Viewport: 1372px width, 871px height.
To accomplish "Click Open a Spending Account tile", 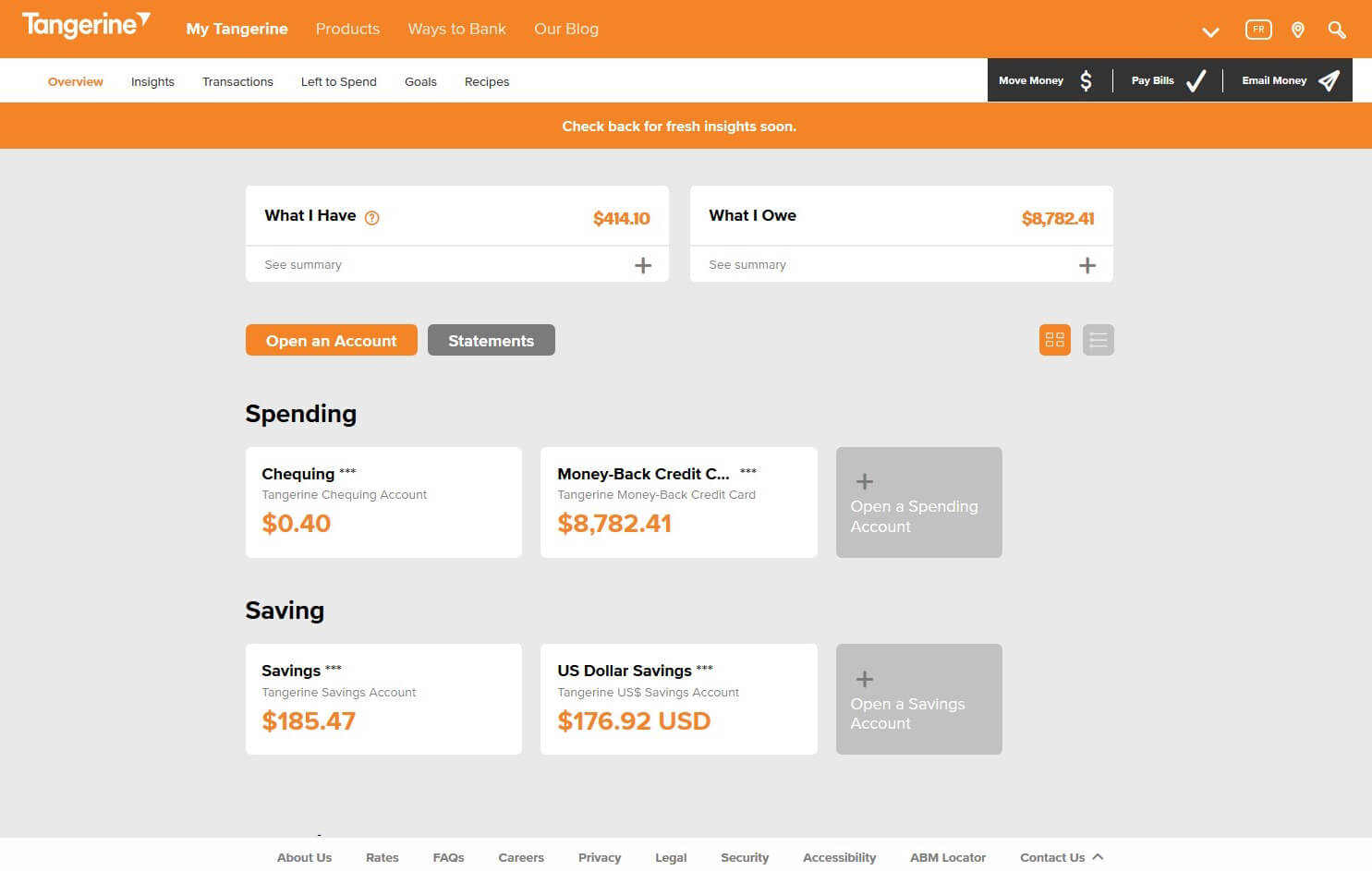I will tap(919, 502).
